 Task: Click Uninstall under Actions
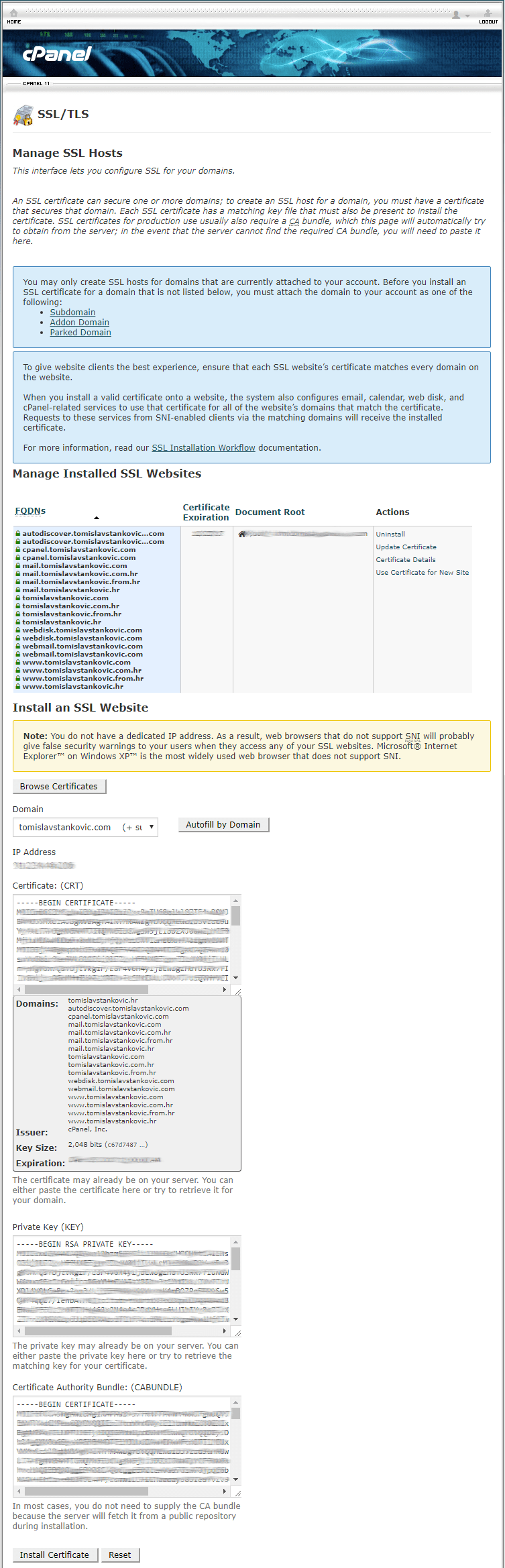(390, 535)
